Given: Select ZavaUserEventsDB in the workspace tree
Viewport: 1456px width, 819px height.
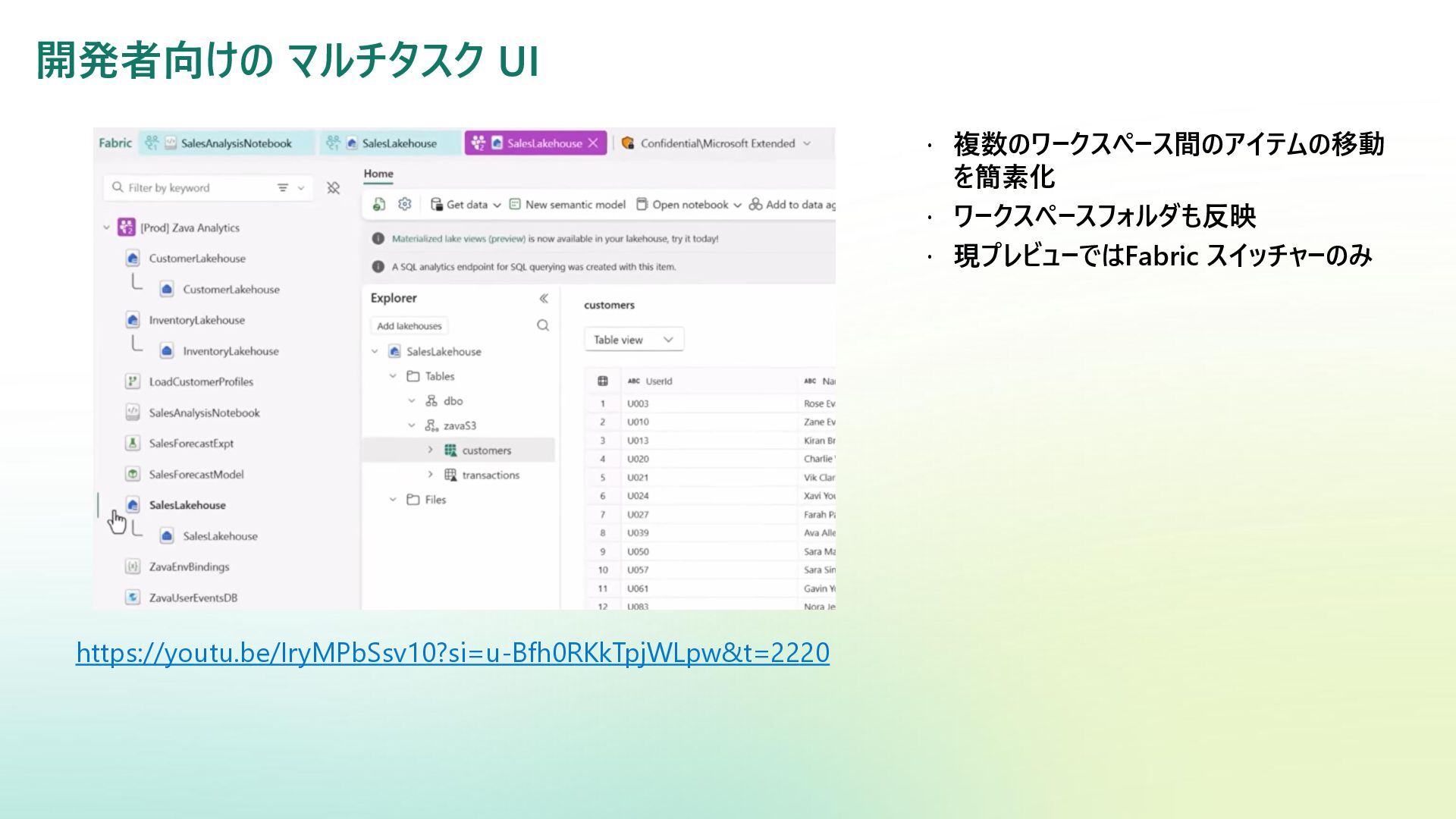Looking at the screenshot, I should (x=193, y=598).
